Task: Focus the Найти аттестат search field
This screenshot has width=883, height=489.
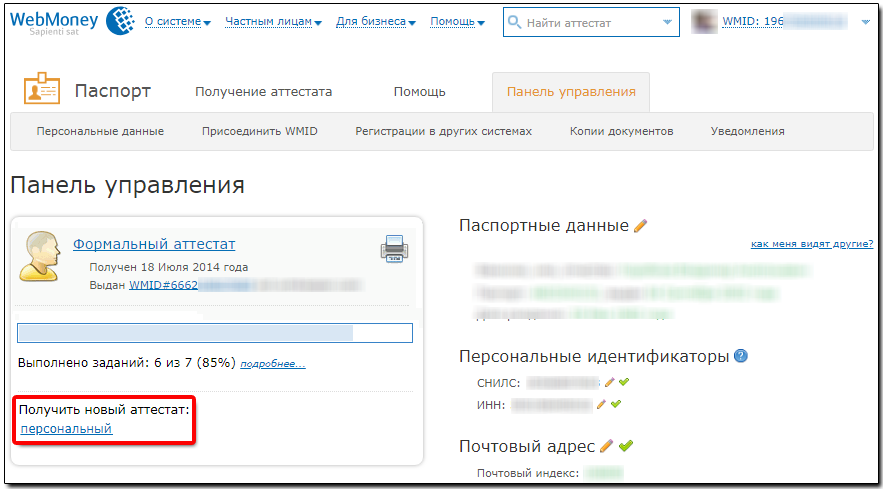Action: pyautogui.click(x=591, y=23)
